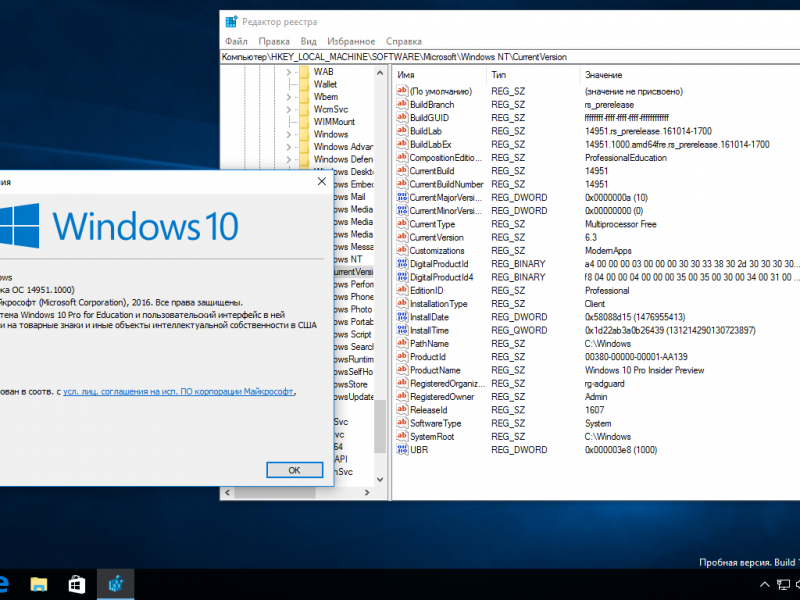Screen dimensions: 800x600
Task: Select the WcmSvc folder icon
Action: 304,109
